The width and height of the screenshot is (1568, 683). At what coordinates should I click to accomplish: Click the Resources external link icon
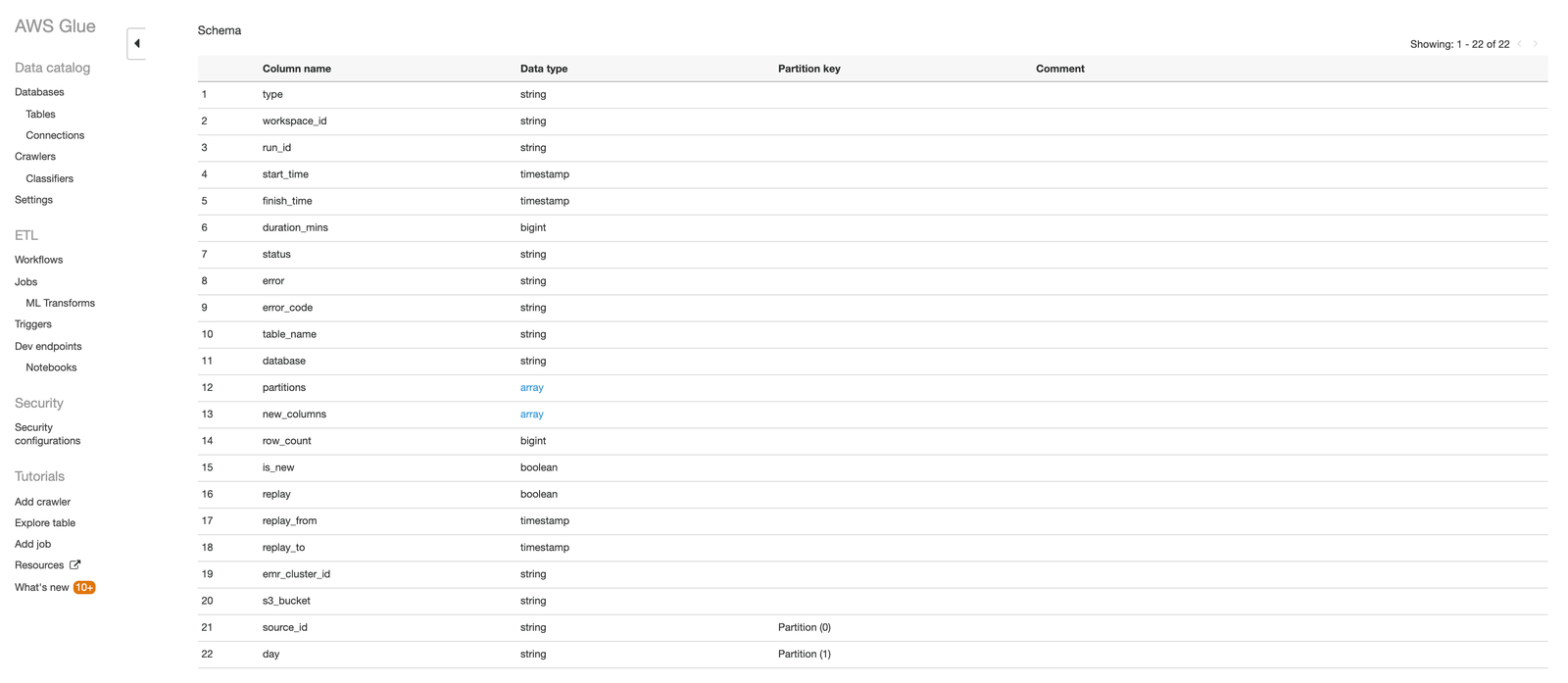coord(75,564)
